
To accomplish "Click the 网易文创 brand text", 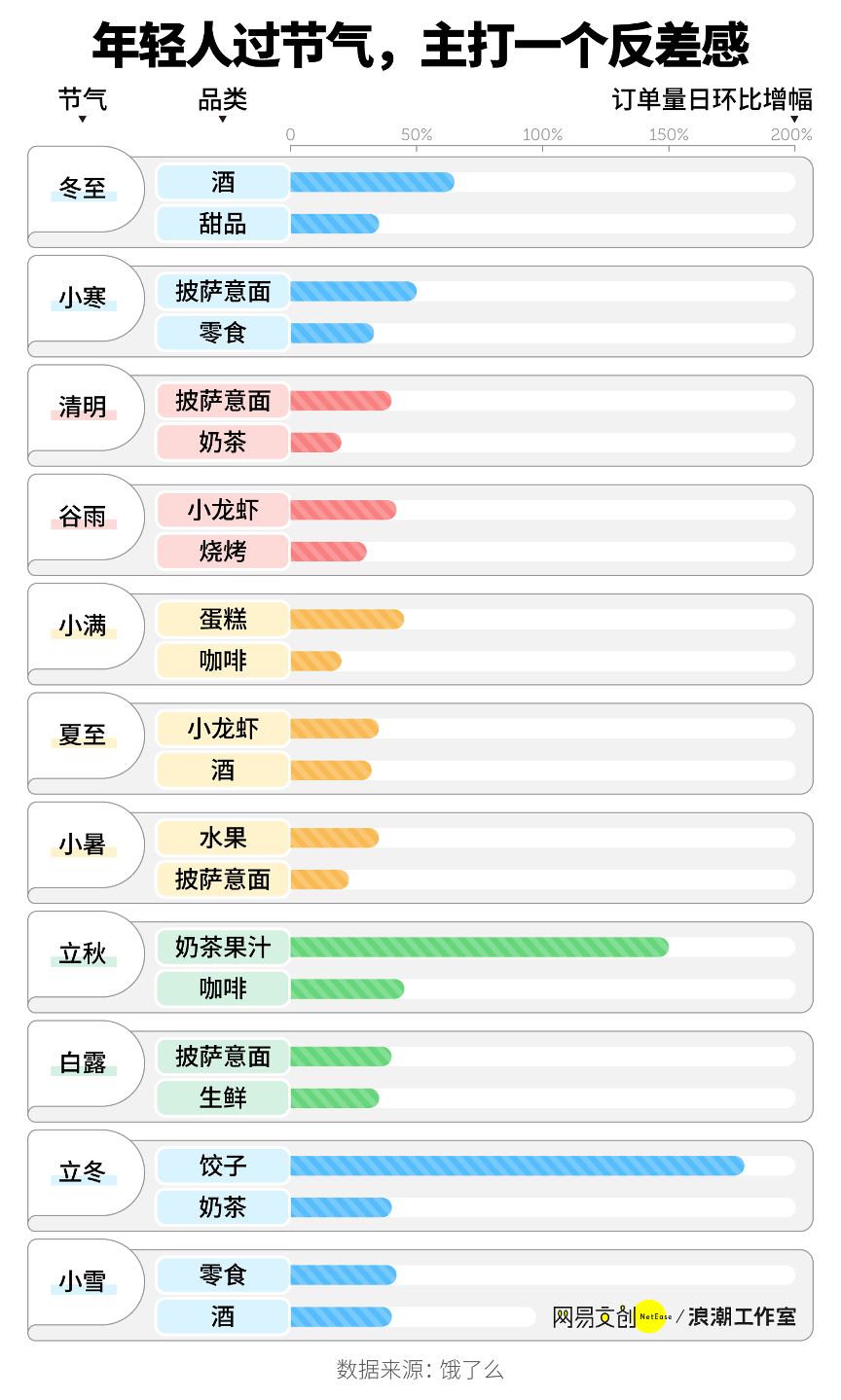I will point(593,1317).
